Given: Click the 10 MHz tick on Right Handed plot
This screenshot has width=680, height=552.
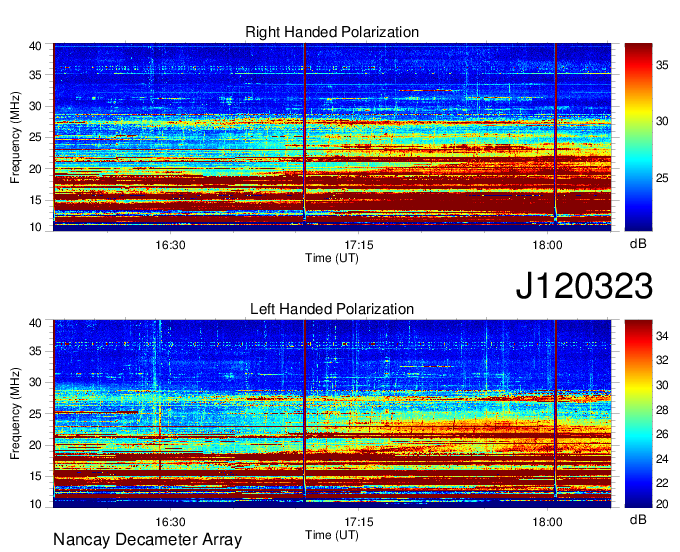Looking at the screenshot, I should coord(35,227).
